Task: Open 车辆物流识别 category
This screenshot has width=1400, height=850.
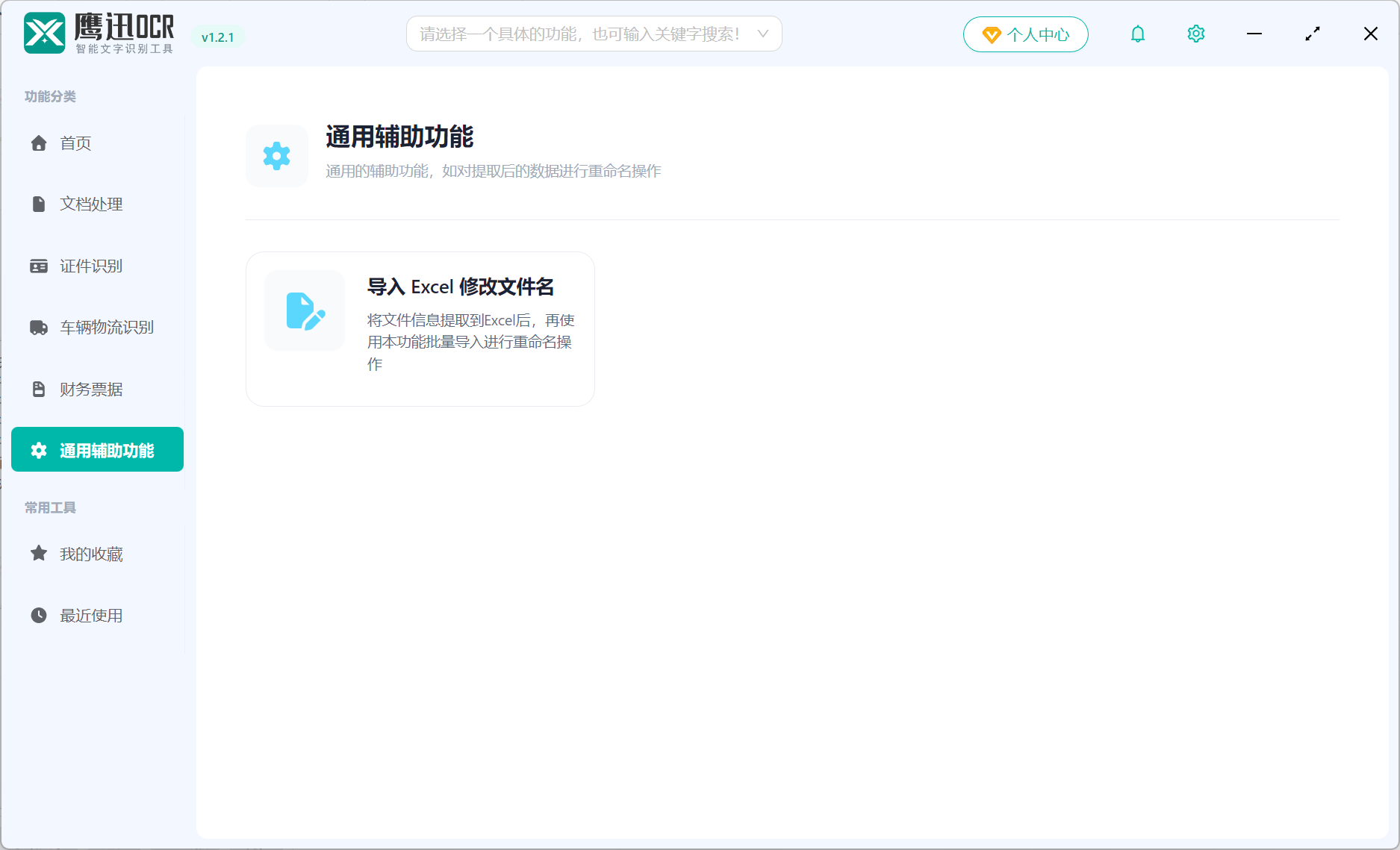Action: [97, 328]
